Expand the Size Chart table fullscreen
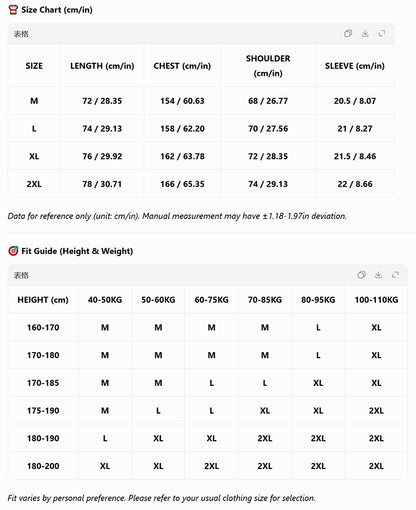 [382, 33]
